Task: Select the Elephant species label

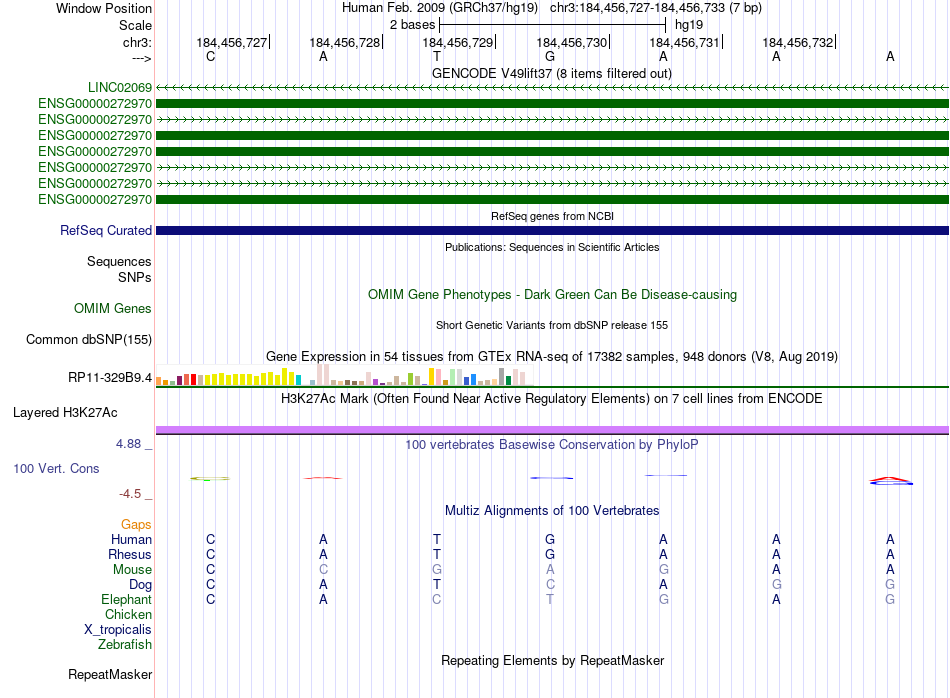Action: (x=127, y=599)
